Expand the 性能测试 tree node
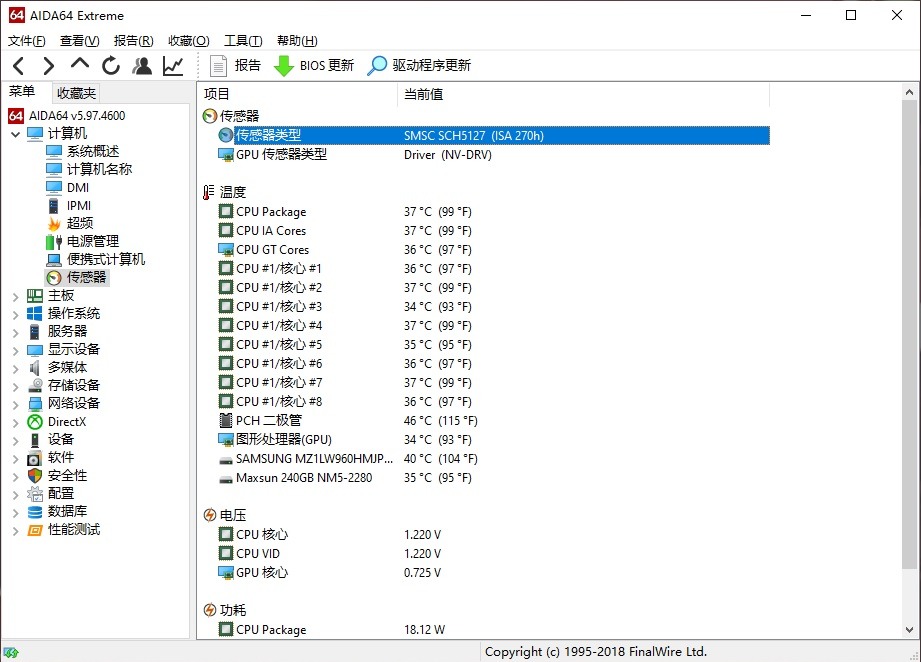921x662 pixels. 16,531
